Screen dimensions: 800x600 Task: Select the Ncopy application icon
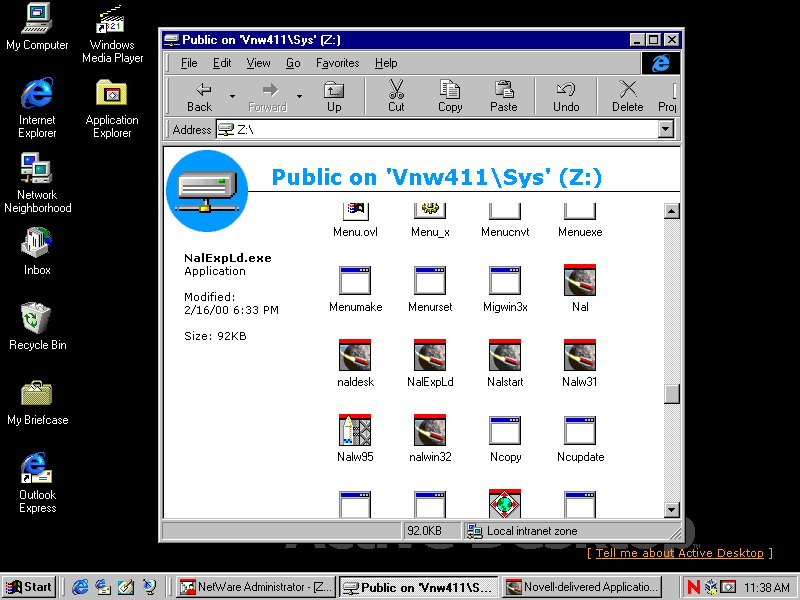[505, 431]
